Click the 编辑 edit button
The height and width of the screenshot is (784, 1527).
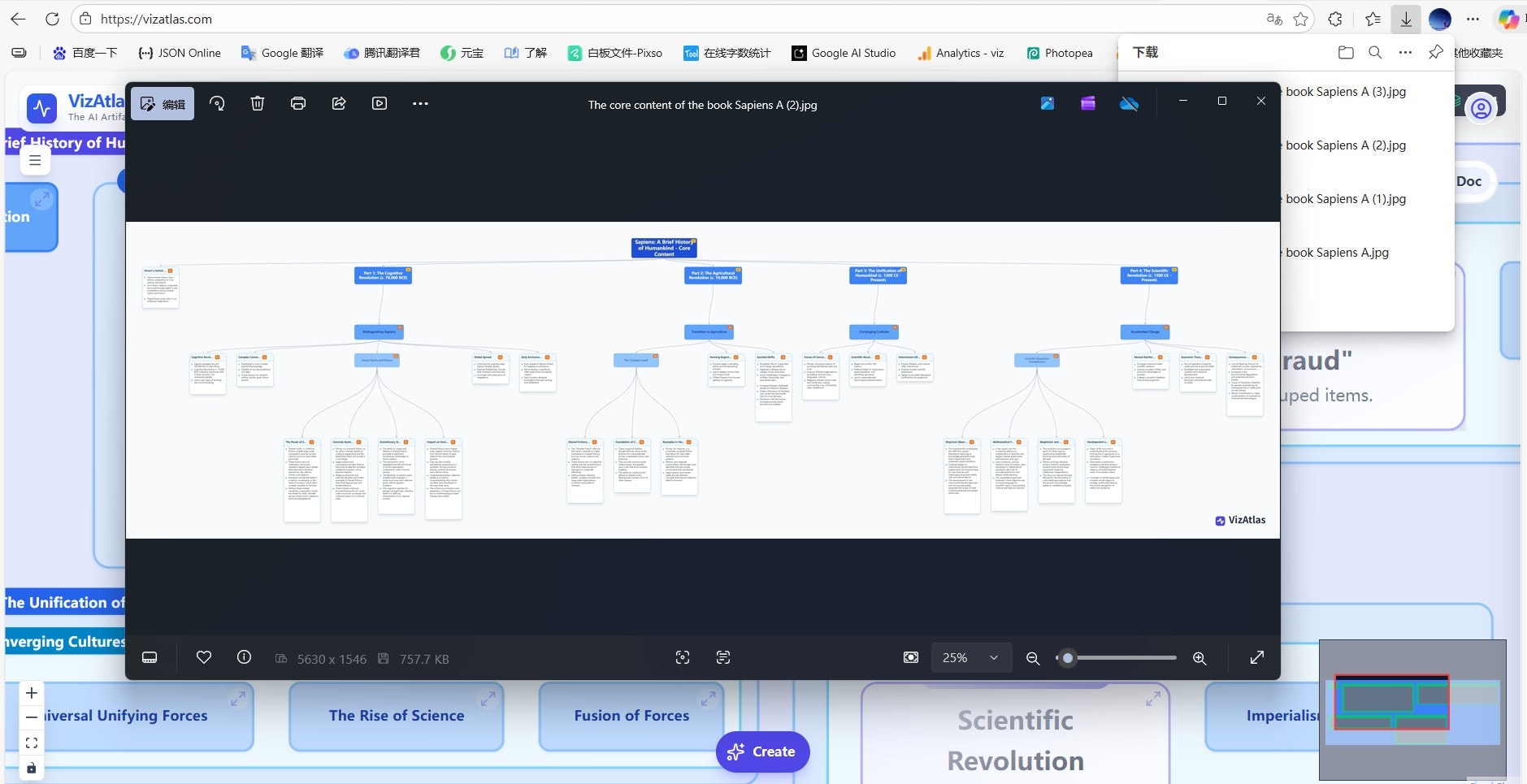click(162, 103)
